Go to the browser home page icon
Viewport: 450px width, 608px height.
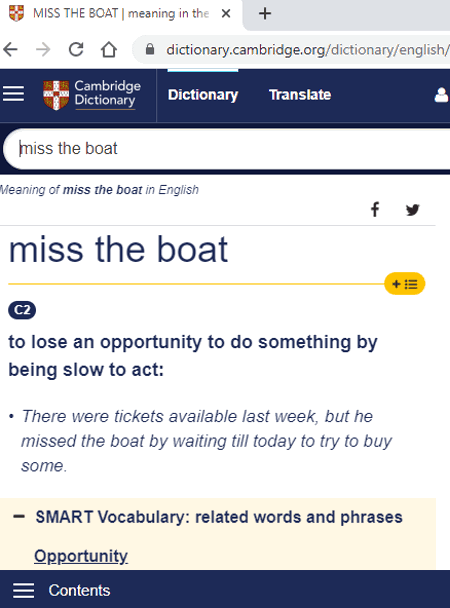coord(109,49)
